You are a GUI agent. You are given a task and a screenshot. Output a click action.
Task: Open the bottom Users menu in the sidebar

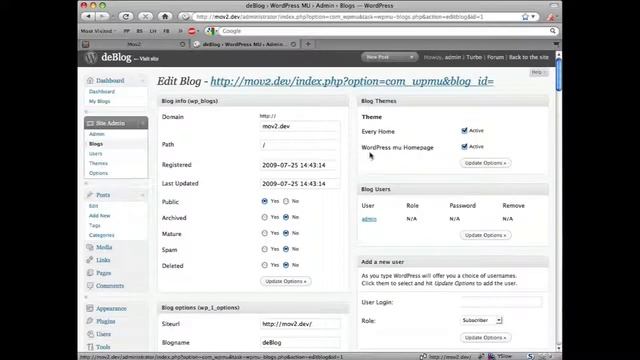click(x=103, y=334)
